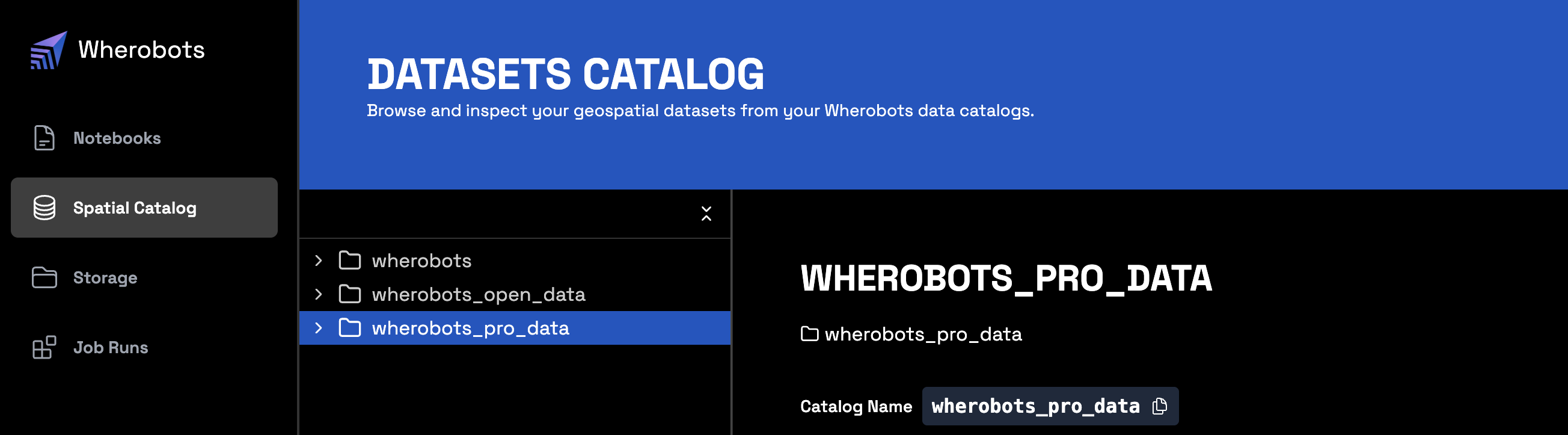Click the Job Runs blocks icon
Screen dimensions: 1568x435
point(44,347)
